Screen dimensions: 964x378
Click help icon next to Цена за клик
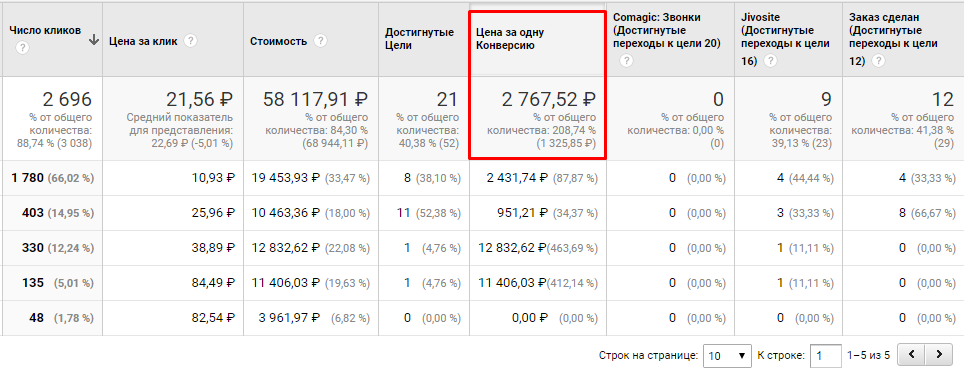point(191,41)
